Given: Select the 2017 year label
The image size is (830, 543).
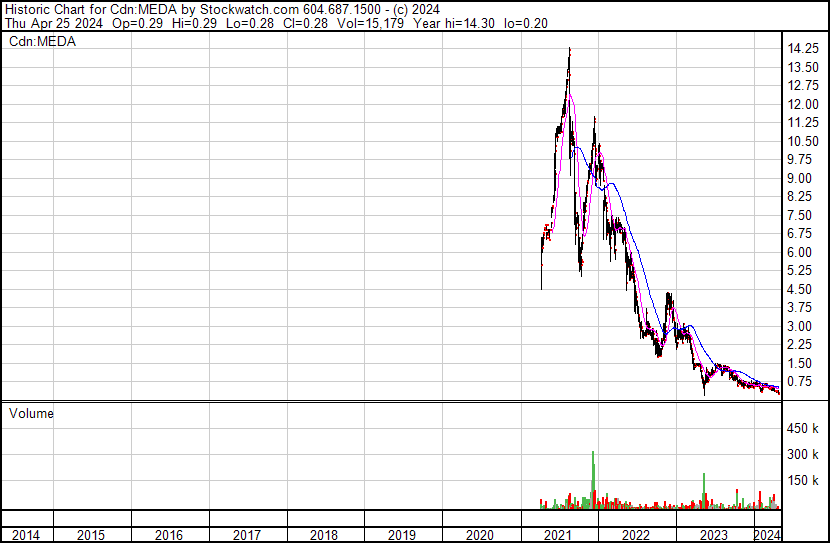Looking at the screenshot, I should pyautogui.click(x=247, y=535).
